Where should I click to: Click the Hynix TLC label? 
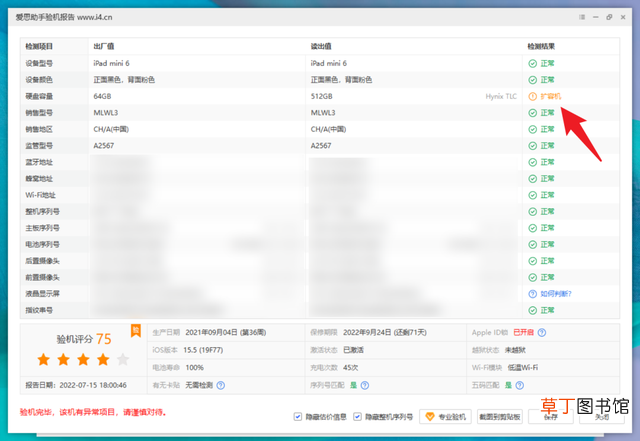click(x=501, y=96)
